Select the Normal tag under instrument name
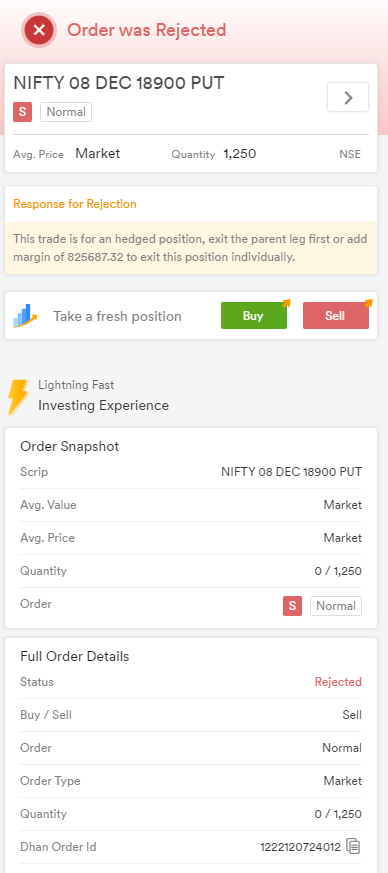 (66, 112)
